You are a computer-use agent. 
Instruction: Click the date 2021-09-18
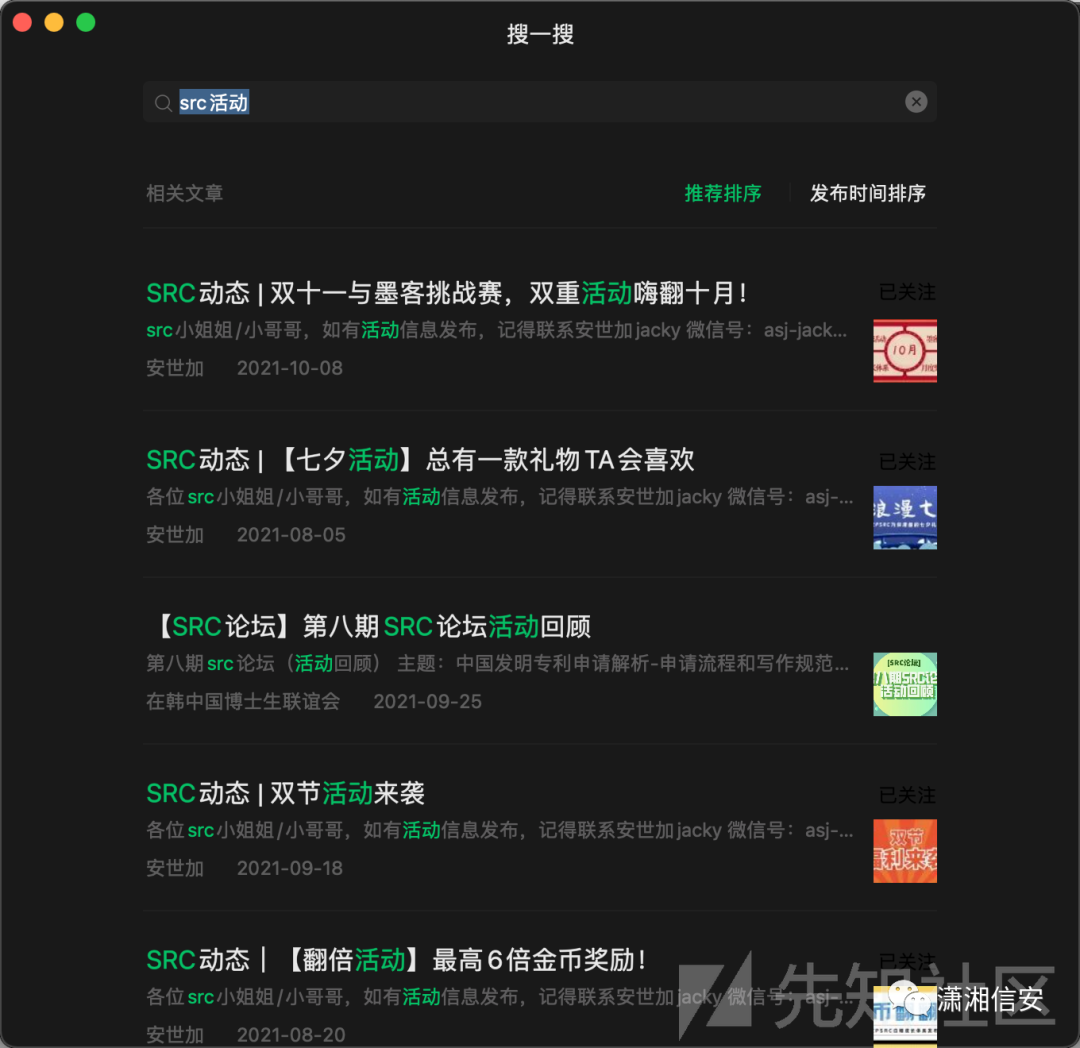pyautogui.click(x=290, y=868)
